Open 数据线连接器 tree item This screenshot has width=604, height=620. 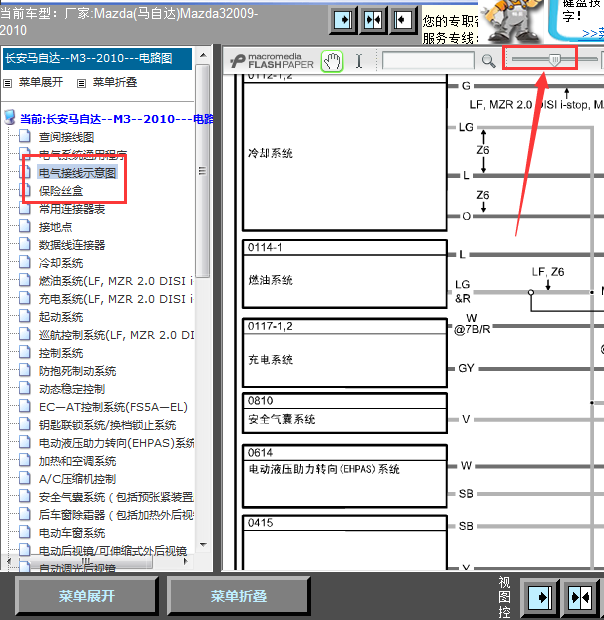[x=72, y=245]
